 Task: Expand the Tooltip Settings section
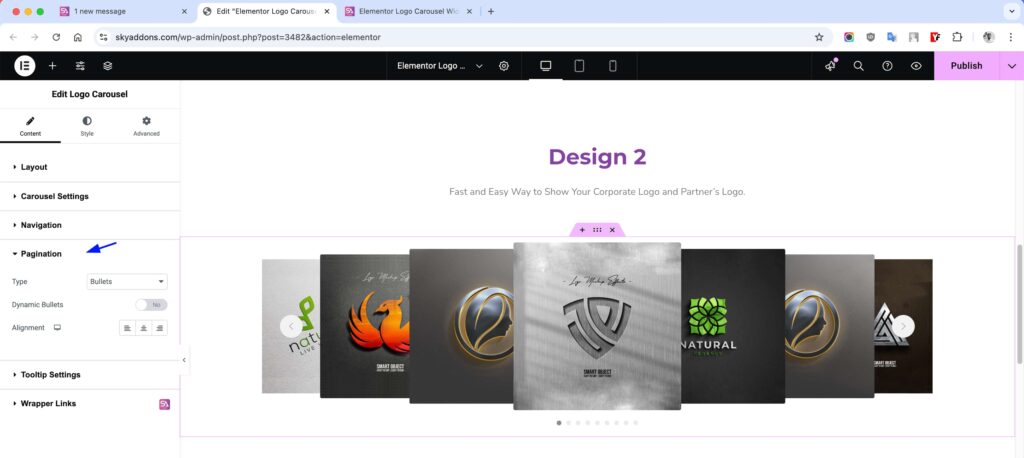coord(89,374)
